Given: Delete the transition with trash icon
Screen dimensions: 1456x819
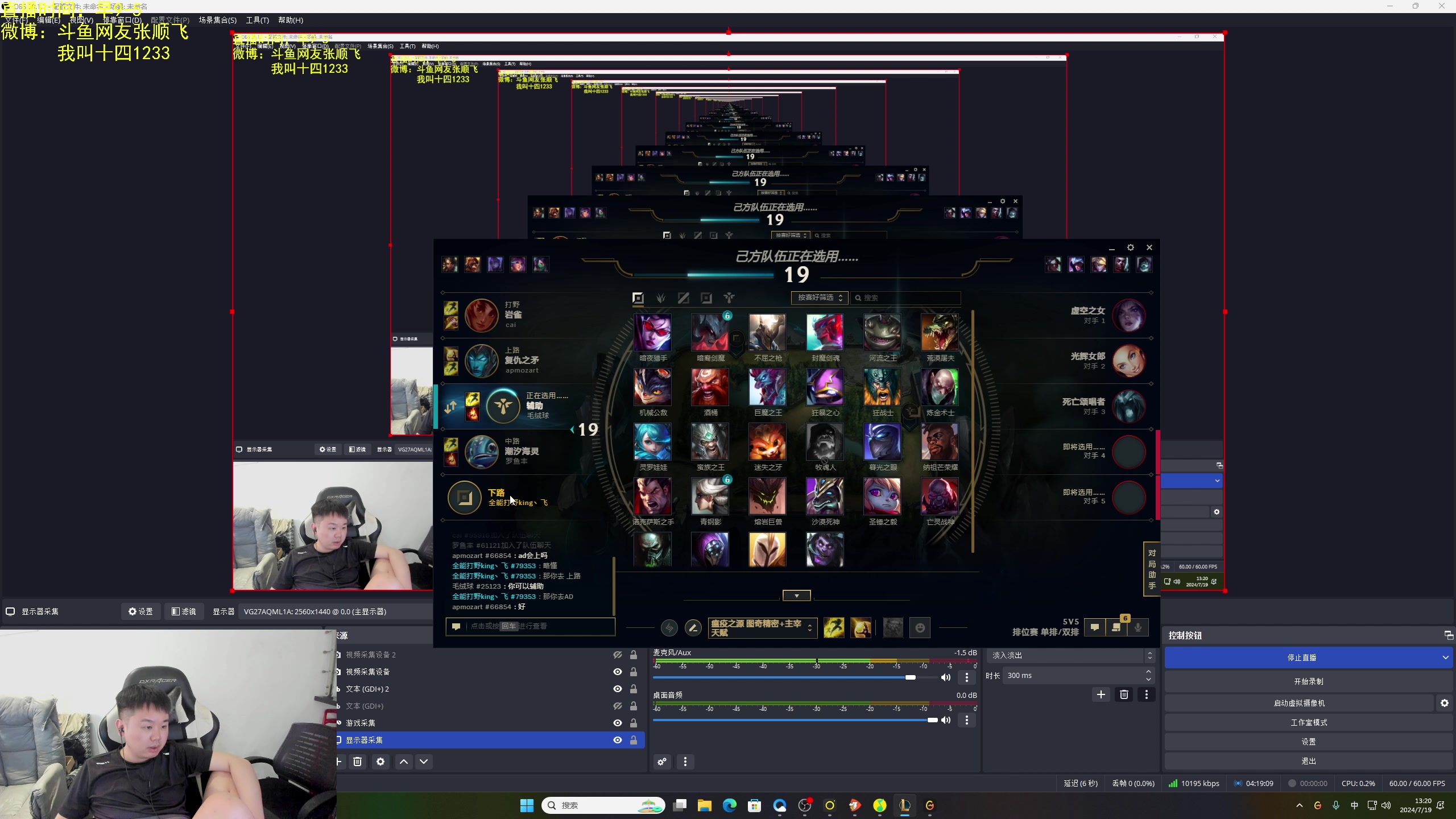Looking at the screenshot, I should (1124, 694).
